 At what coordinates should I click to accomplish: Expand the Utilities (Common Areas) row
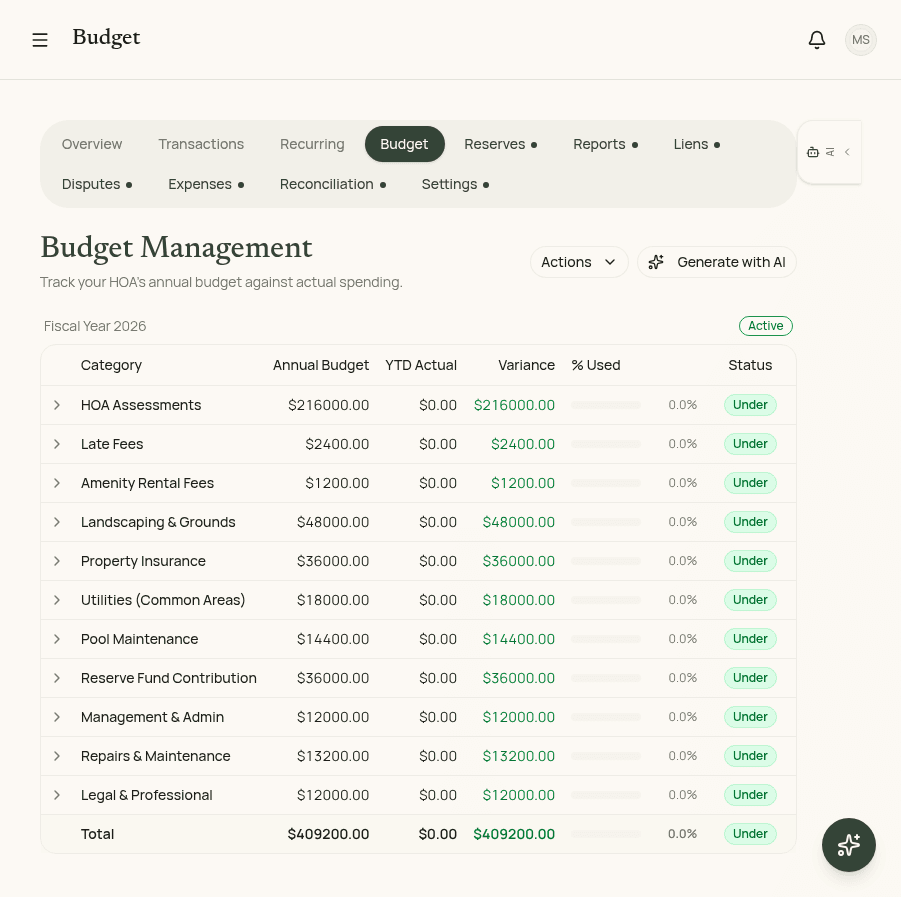pos(57,600)
